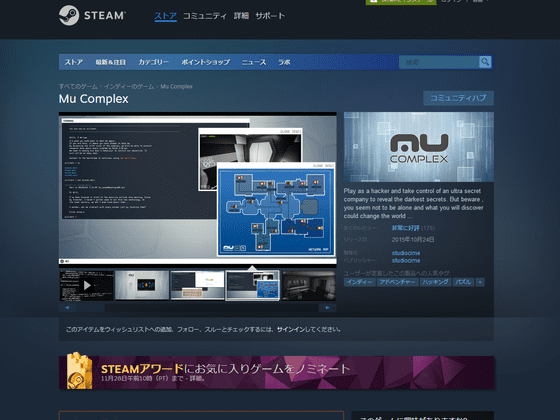
Task: Click the 詳細 link in Steam Awards banner
Action: 196,378
